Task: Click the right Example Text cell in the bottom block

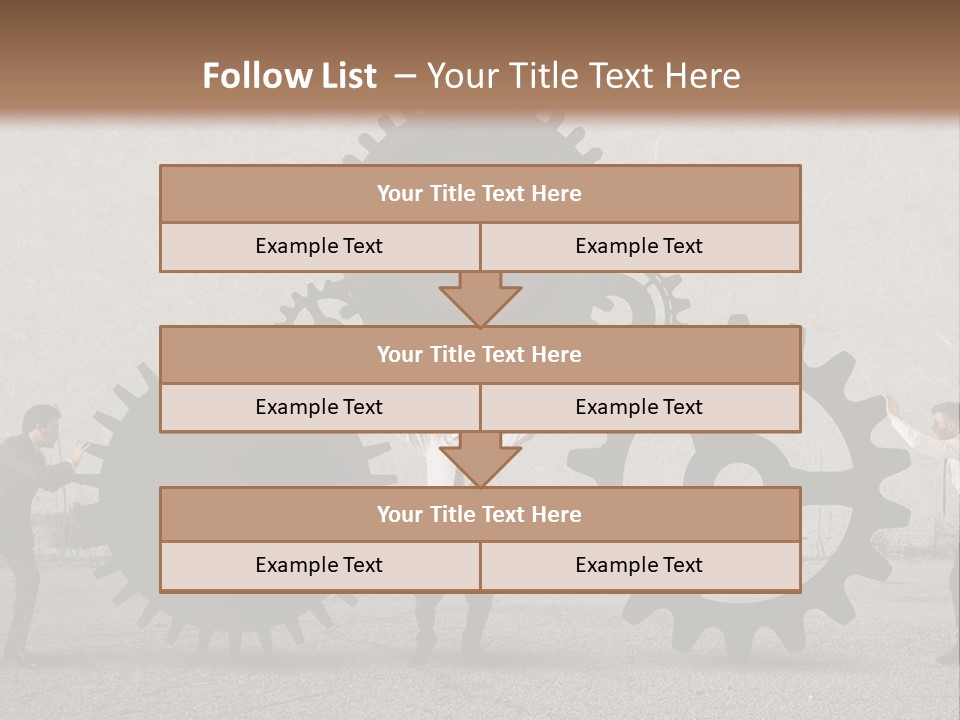Action: click(x=640, y=566)
